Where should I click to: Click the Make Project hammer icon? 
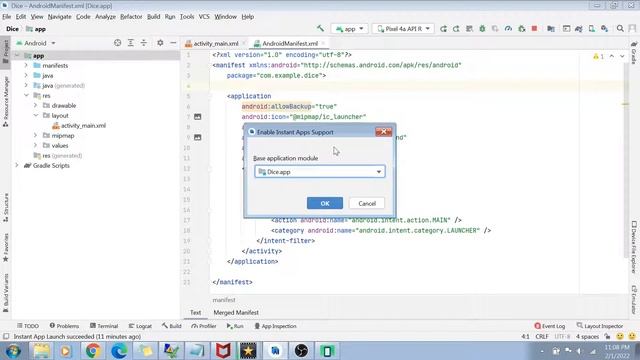point(320,29)
